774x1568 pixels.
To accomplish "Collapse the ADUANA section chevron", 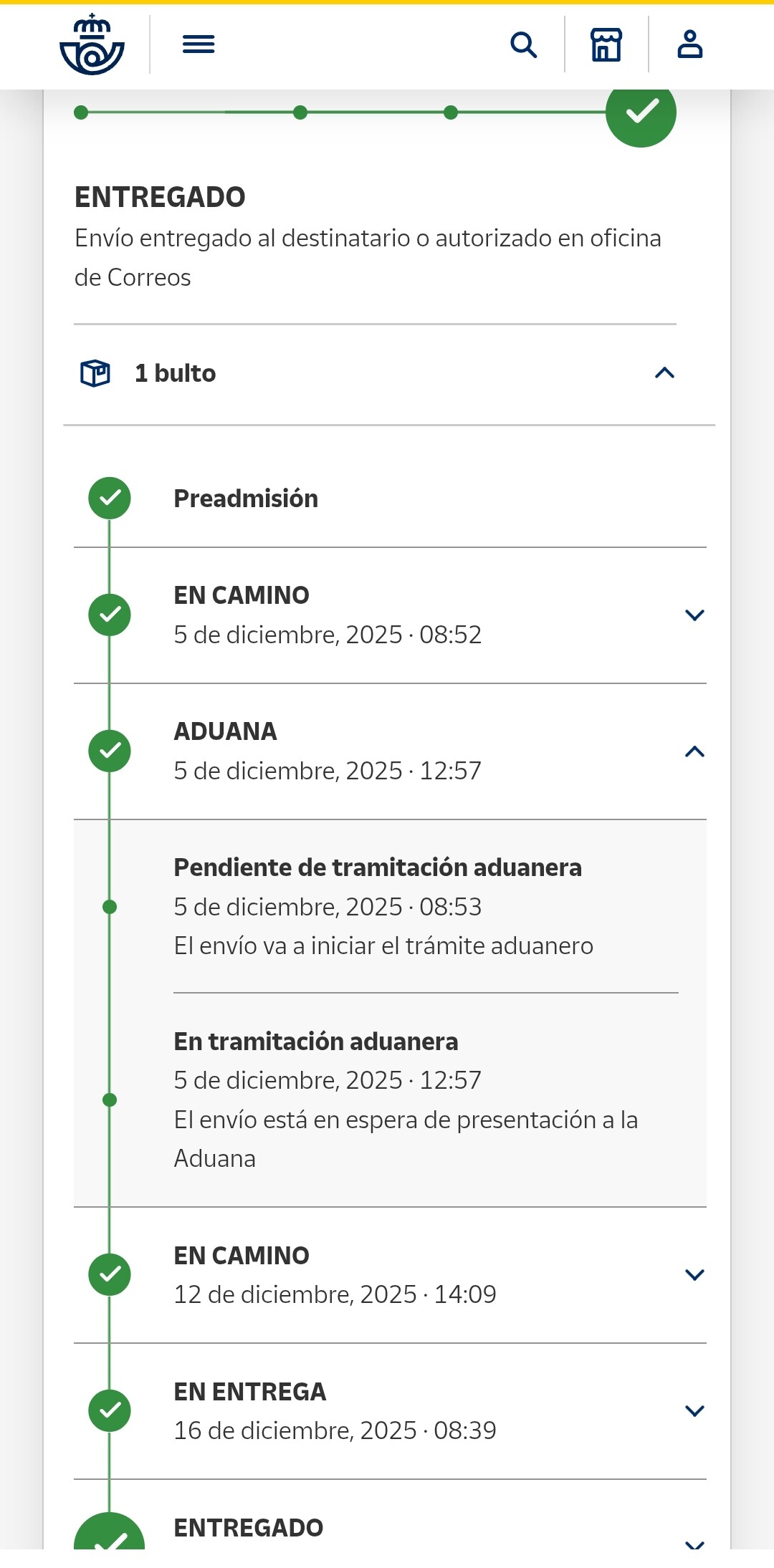I will pyautogui.click(x=694, y=751).
